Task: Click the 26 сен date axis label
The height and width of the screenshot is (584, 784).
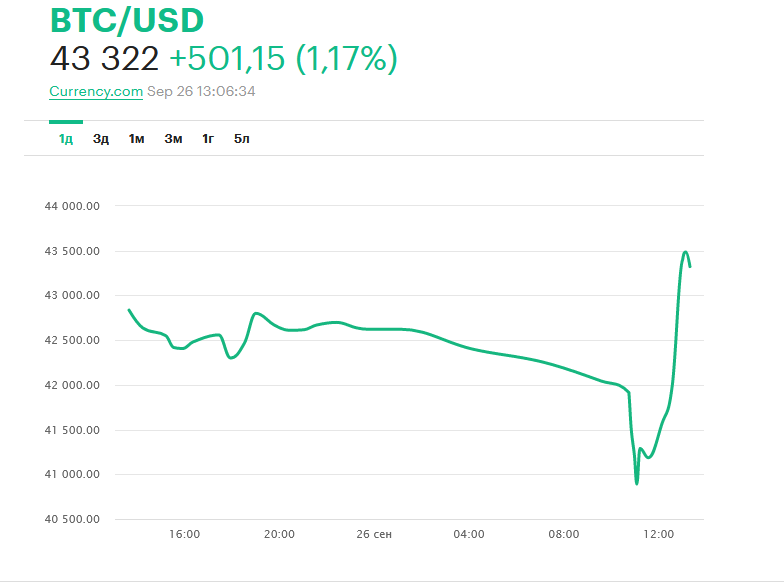Action: (x=374, y=535)
